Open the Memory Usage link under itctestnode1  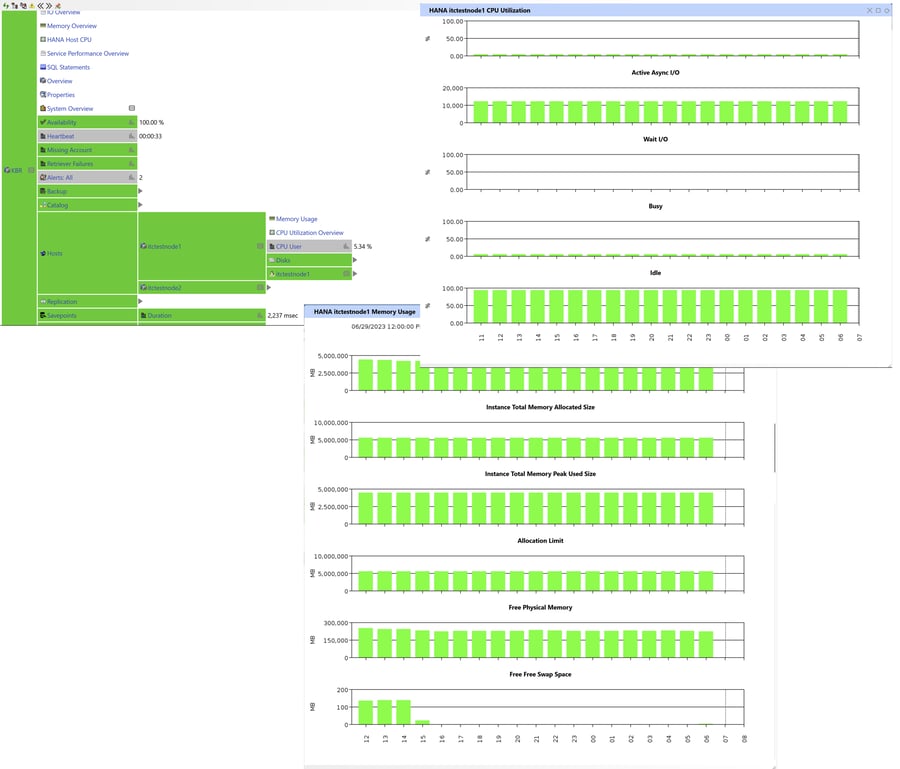pos(297,219)
